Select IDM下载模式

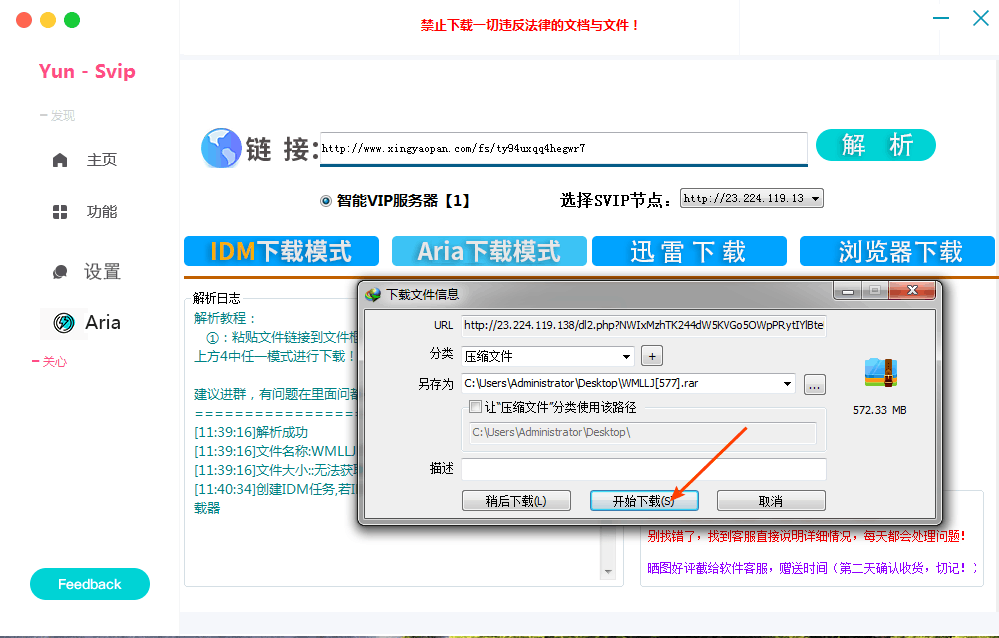click(282, 251)
